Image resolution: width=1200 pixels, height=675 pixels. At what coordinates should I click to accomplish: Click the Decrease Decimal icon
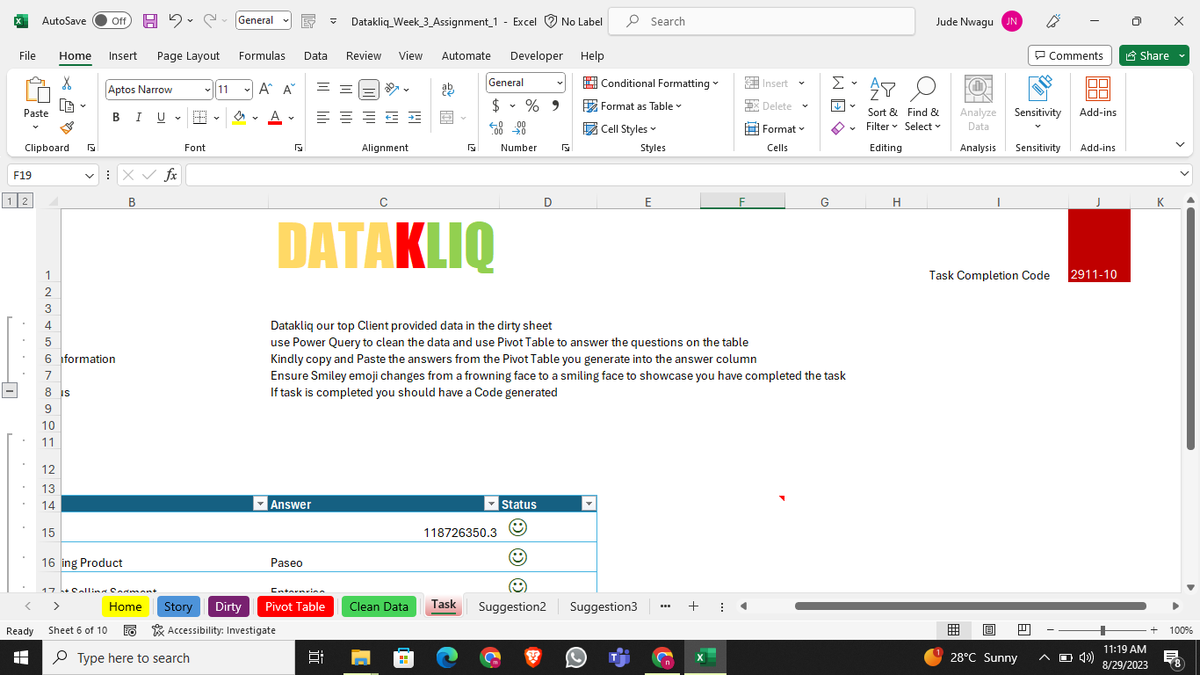(520, 128)
